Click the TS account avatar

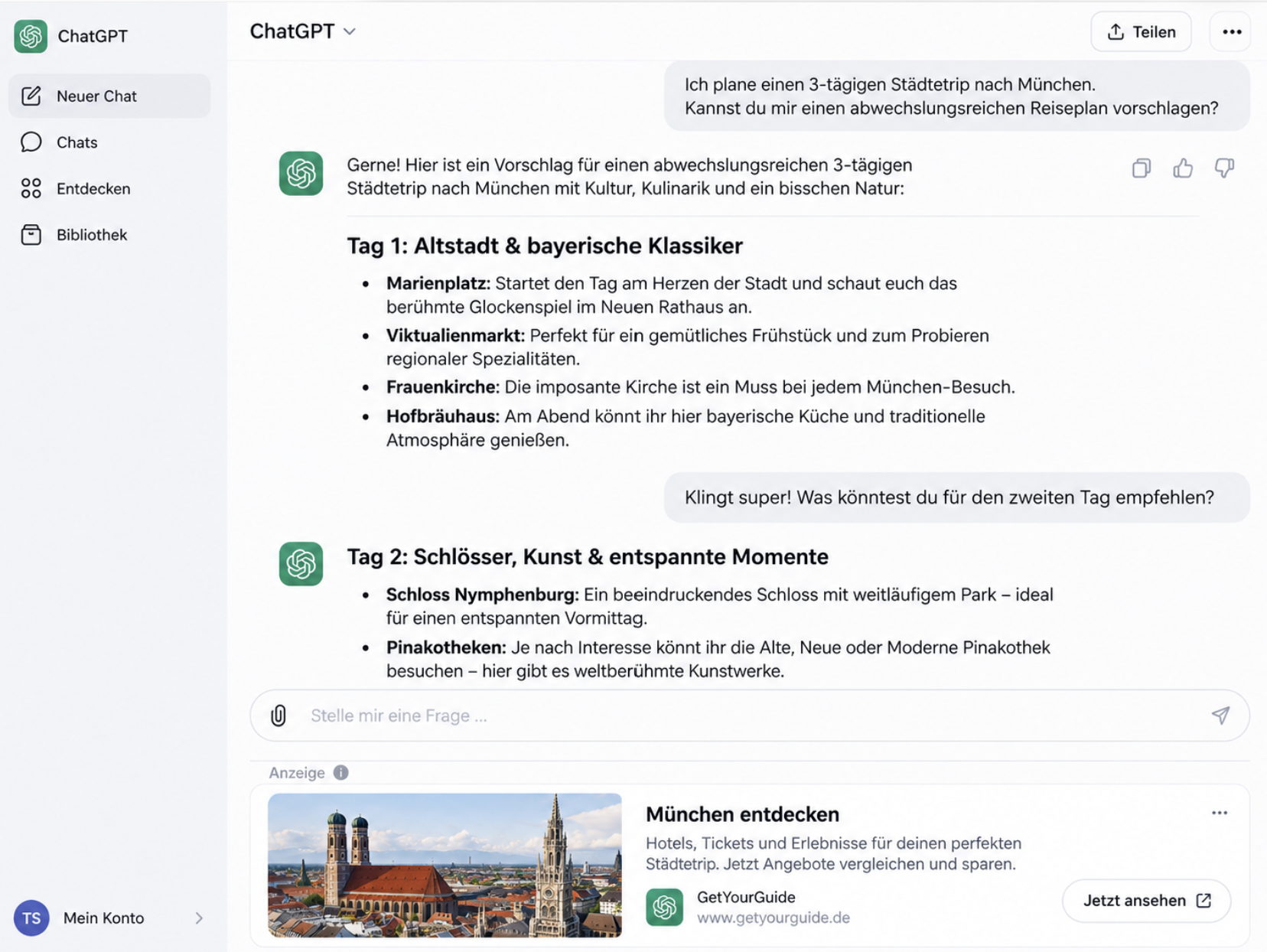(x=31, y=918)
